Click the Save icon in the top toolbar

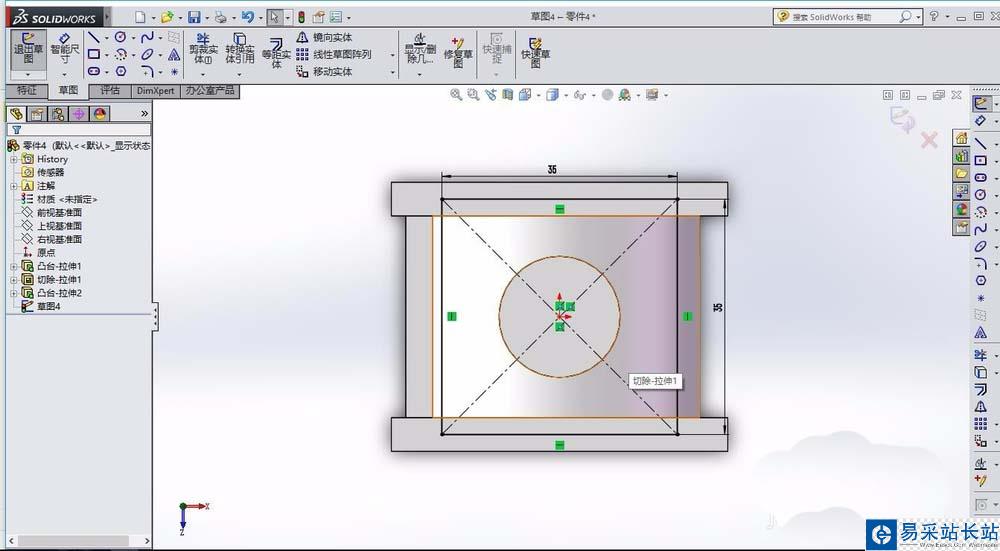click(194, 17)
